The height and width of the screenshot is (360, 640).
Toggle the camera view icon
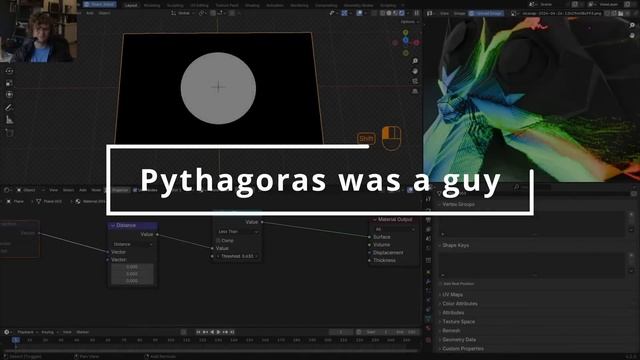(415, 81)
